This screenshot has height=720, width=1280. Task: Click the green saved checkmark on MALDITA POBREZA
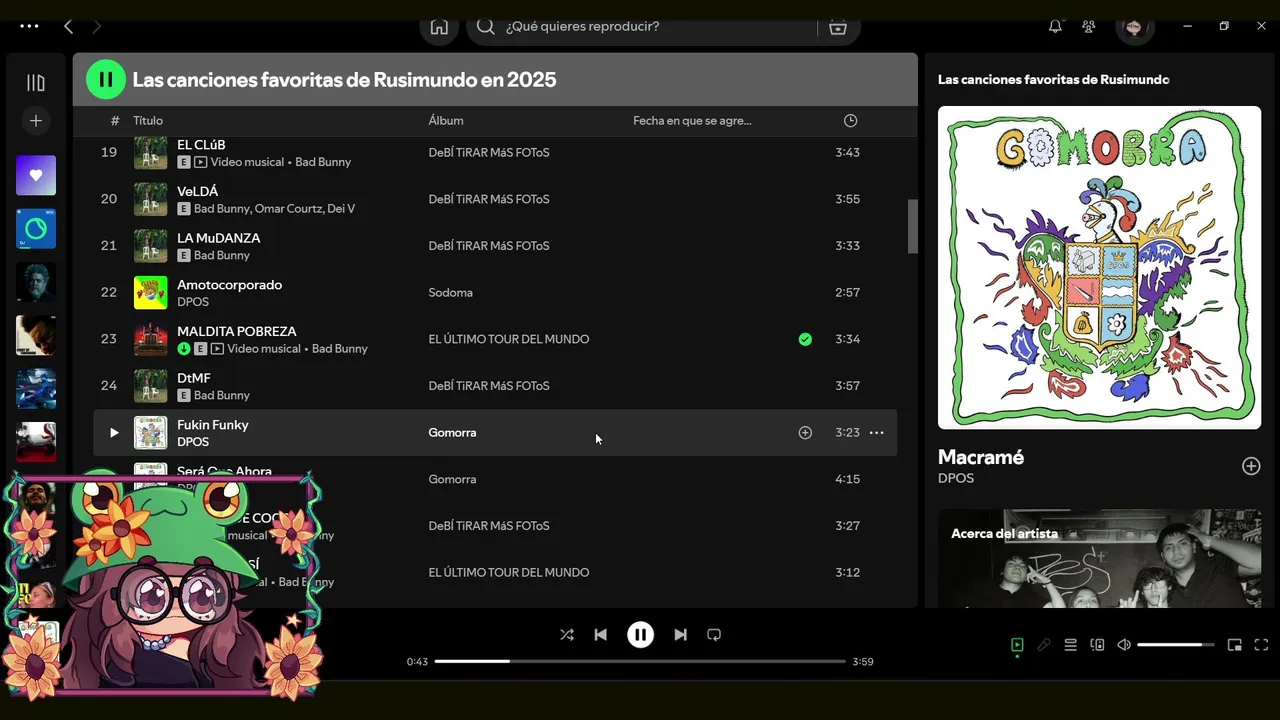805,339
